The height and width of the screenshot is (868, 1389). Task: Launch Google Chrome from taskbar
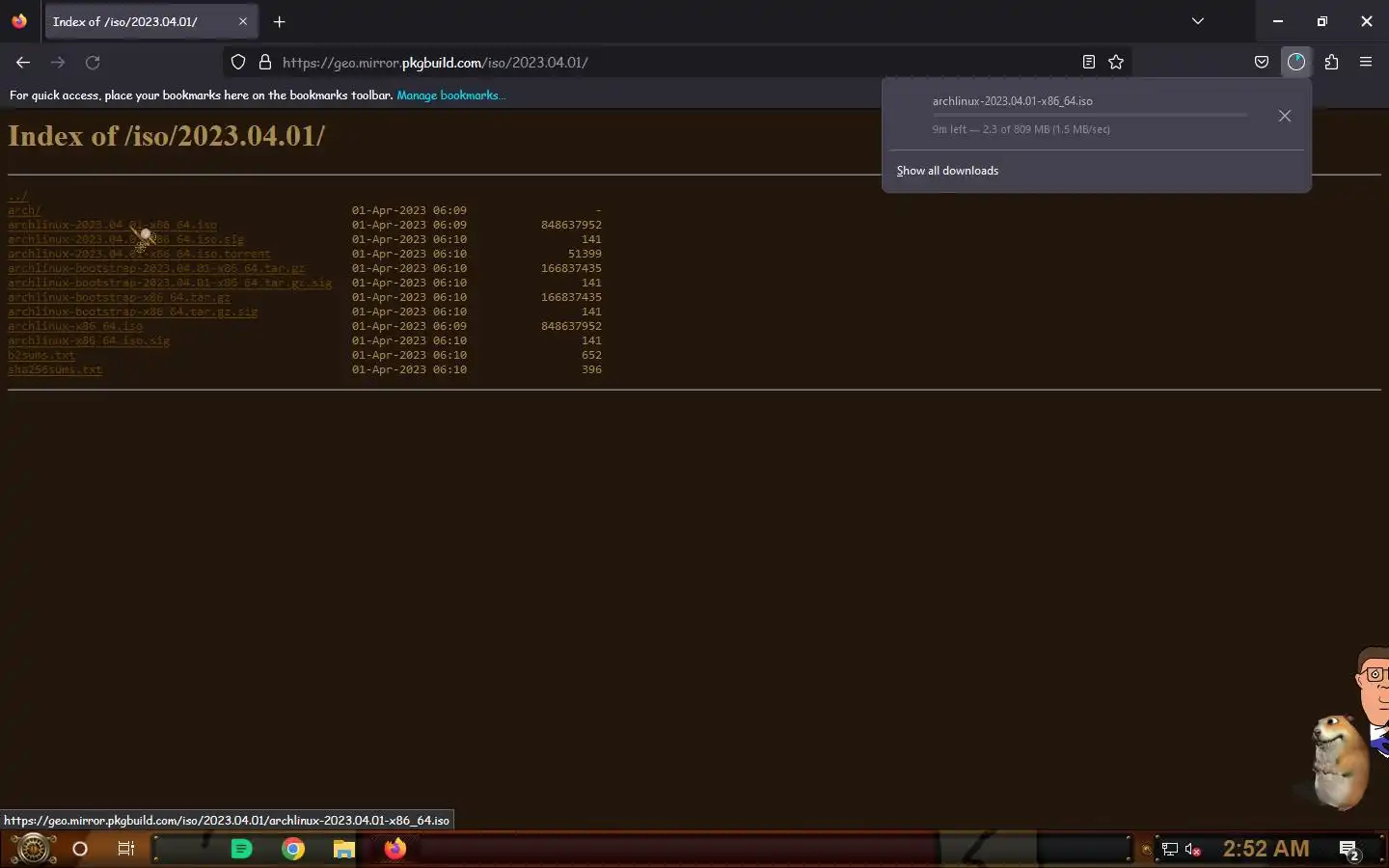pyautogui.click(x=293, y=849)
